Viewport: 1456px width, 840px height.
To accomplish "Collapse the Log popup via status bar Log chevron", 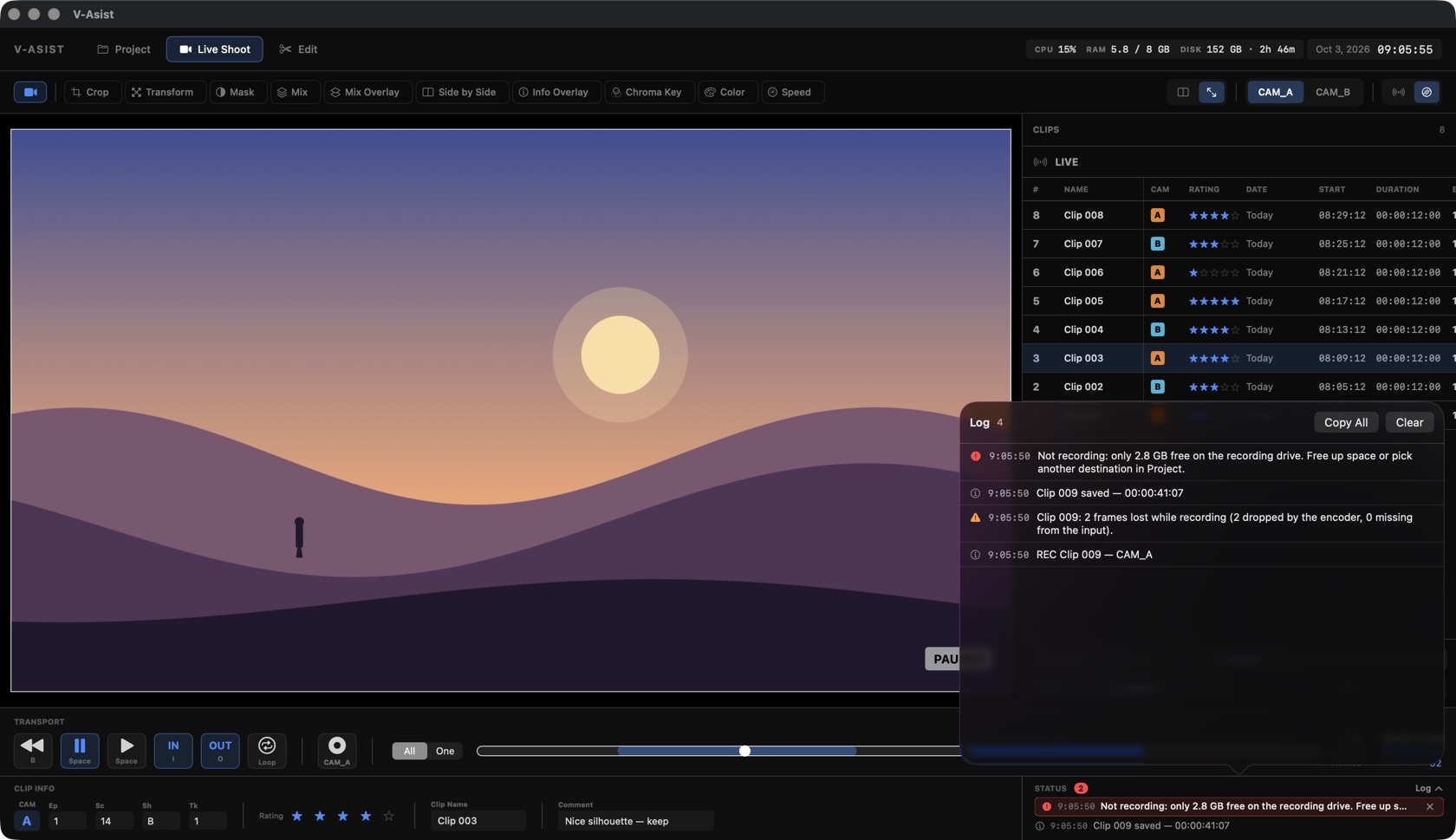I will (x=1428, y=788).
